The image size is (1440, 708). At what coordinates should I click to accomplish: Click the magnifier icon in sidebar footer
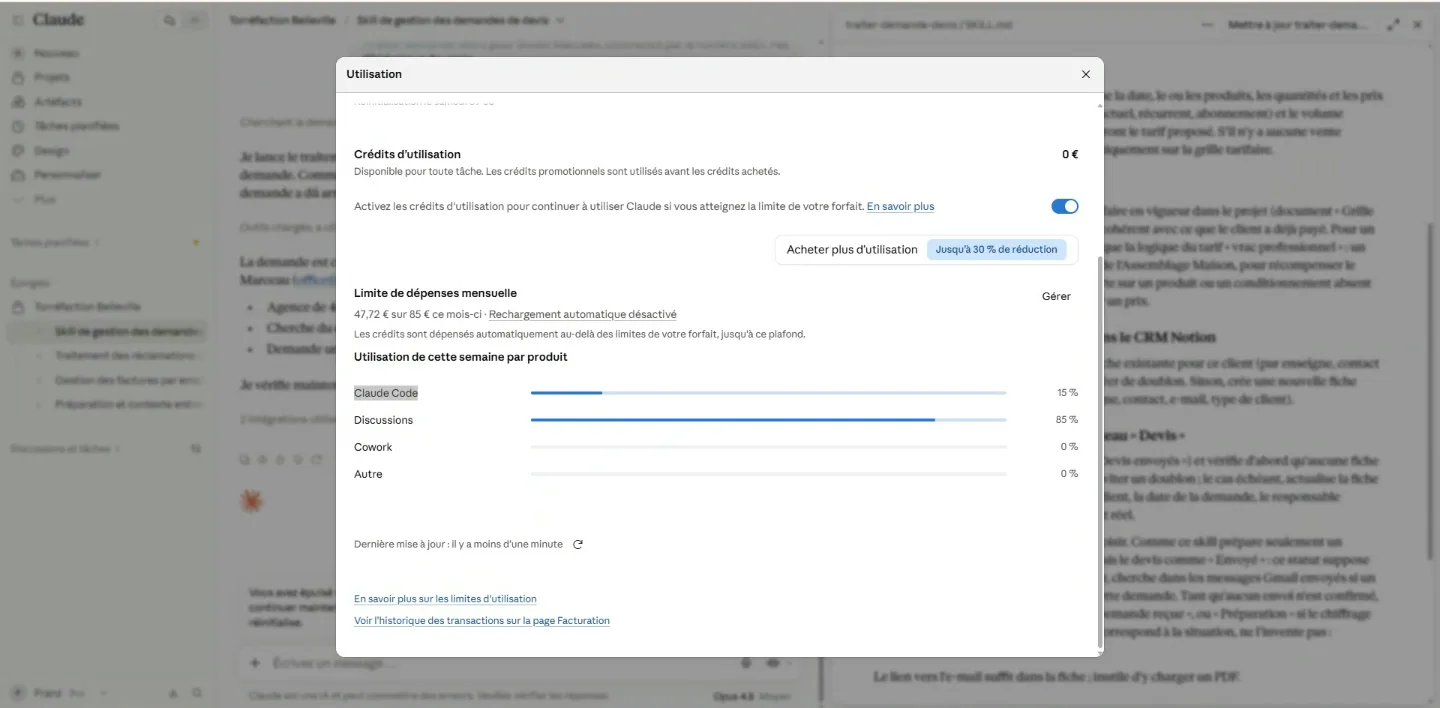197,693
